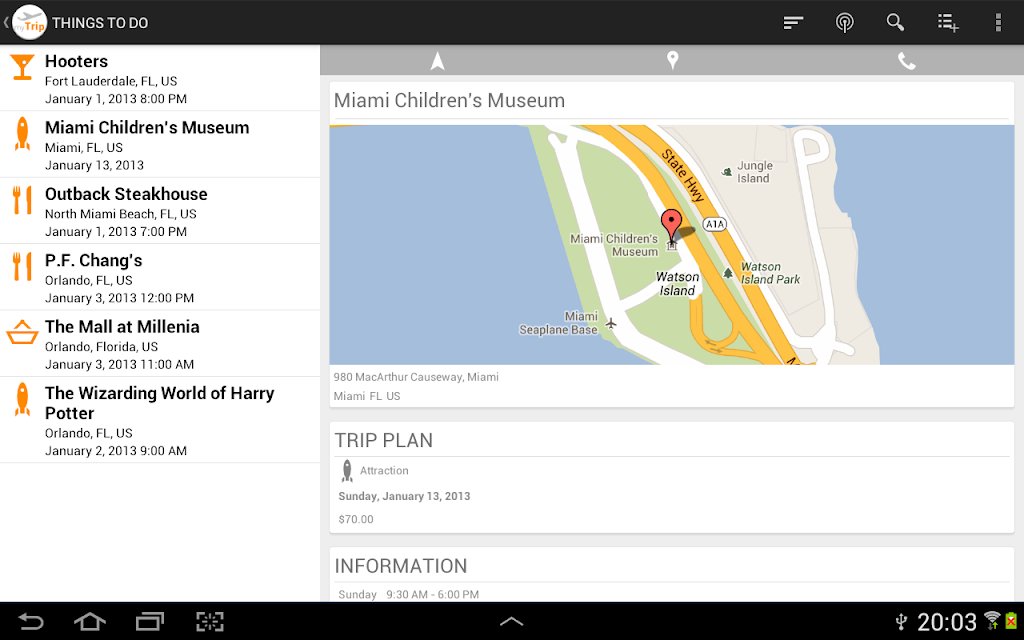1024x640 pixels.
Task: Click the A1A highway shield
Action: click(715, 224)
